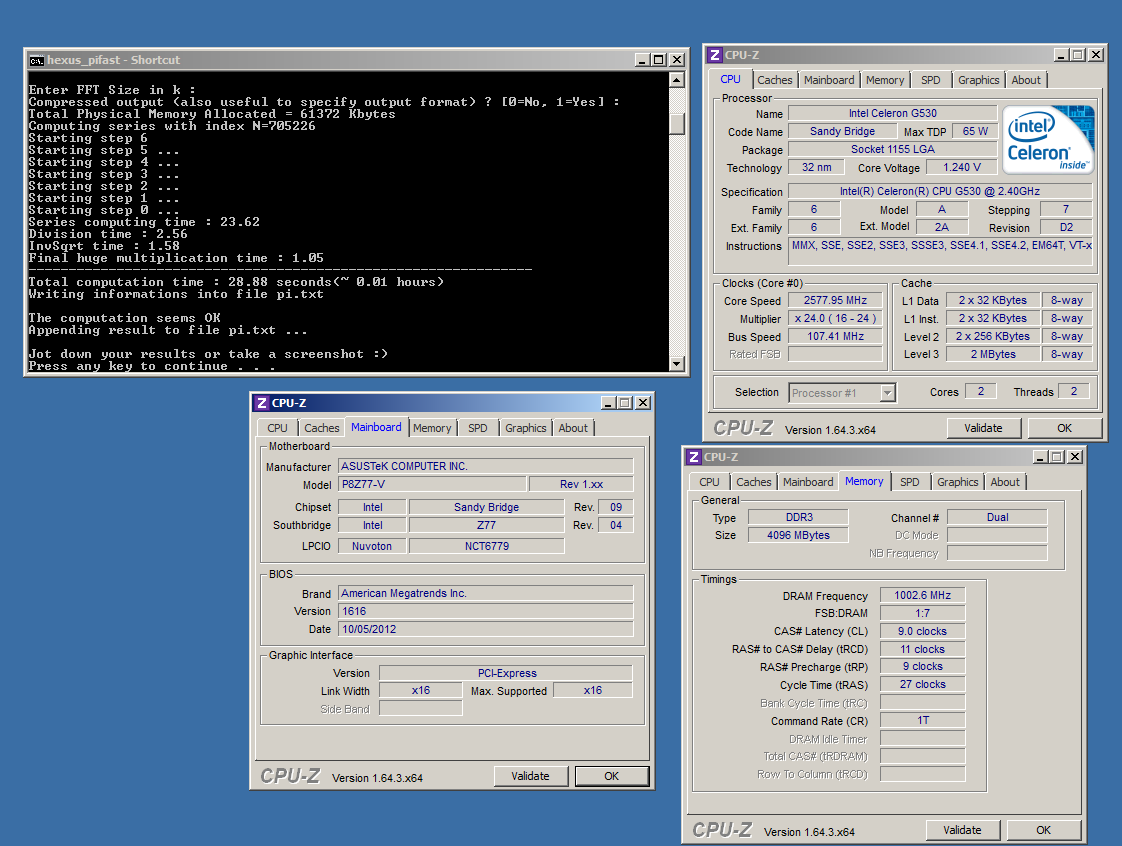This screenshot has width=1122, height=846.
Task: Click Validate in the Memory window
Action: pos(962,830)
